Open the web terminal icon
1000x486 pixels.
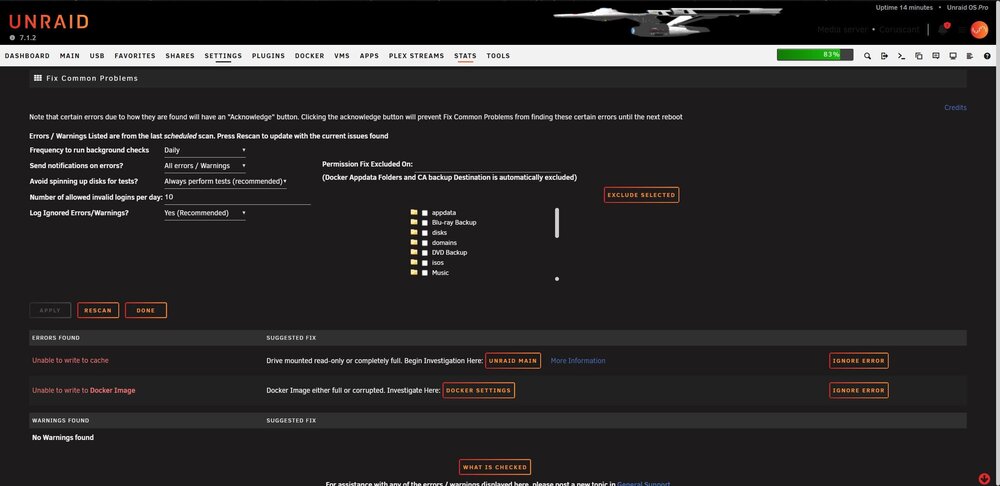coord(901,56)
